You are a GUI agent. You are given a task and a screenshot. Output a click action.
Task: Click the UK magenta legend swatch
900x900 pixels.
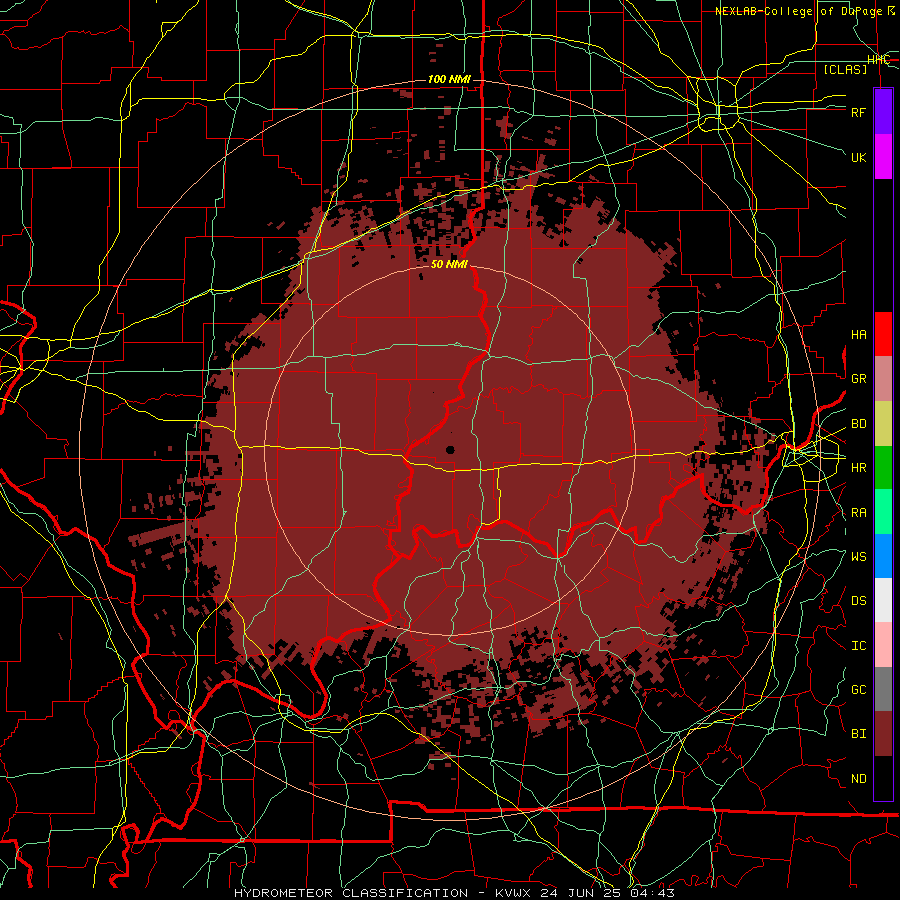[x=883, y=157]
